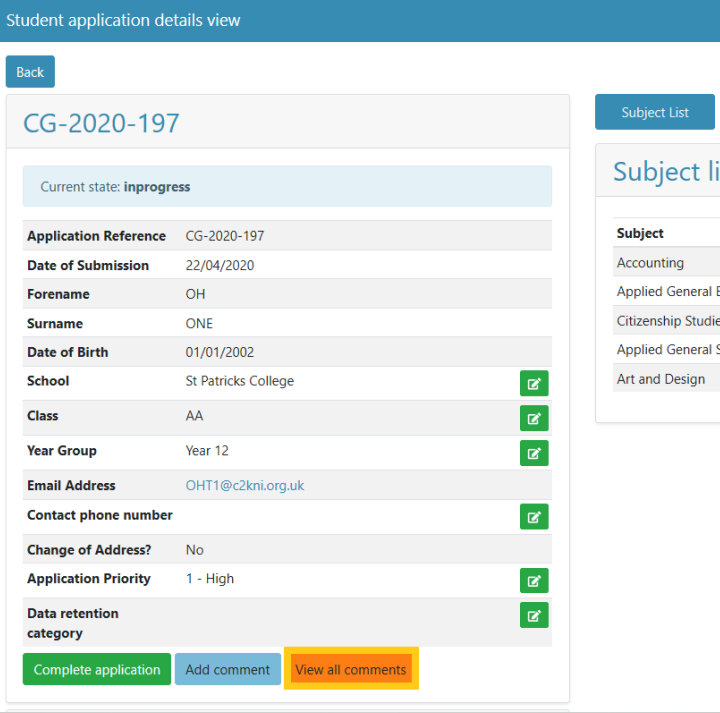
Task: Edit the School field
Action: pos(534,383)
